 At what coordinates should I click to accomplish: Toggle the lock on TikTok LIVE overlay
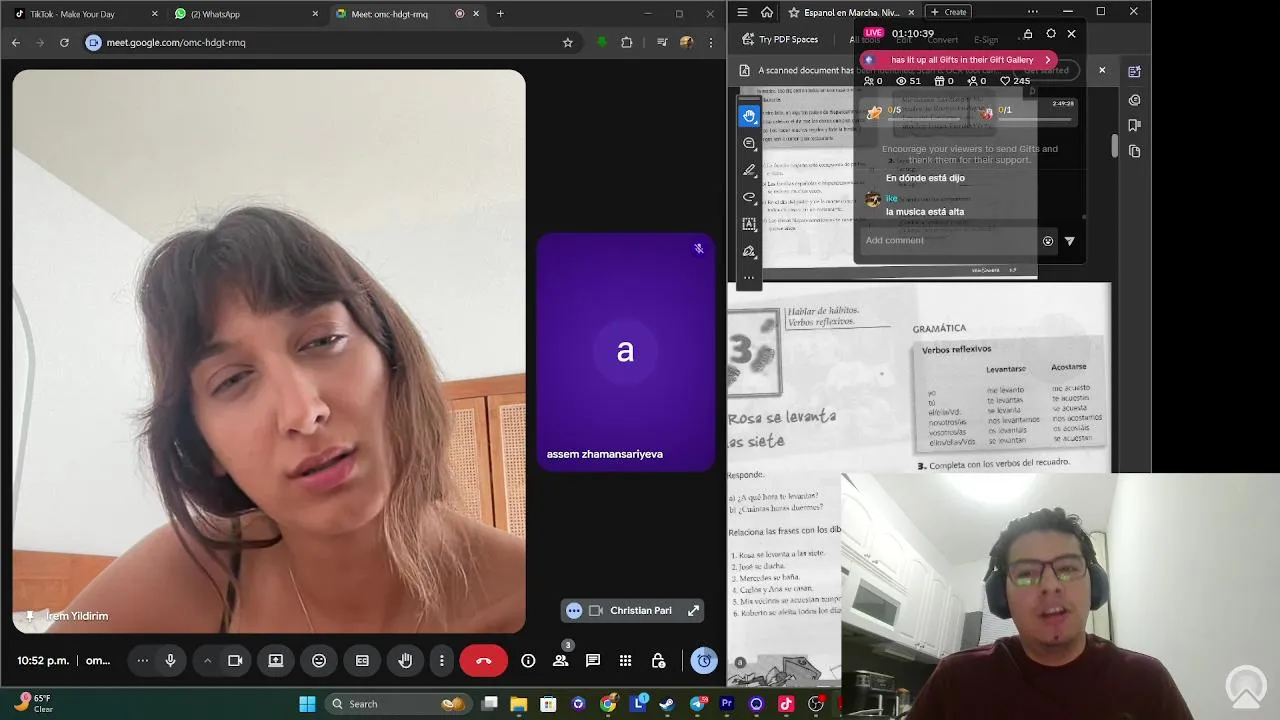1027,34
